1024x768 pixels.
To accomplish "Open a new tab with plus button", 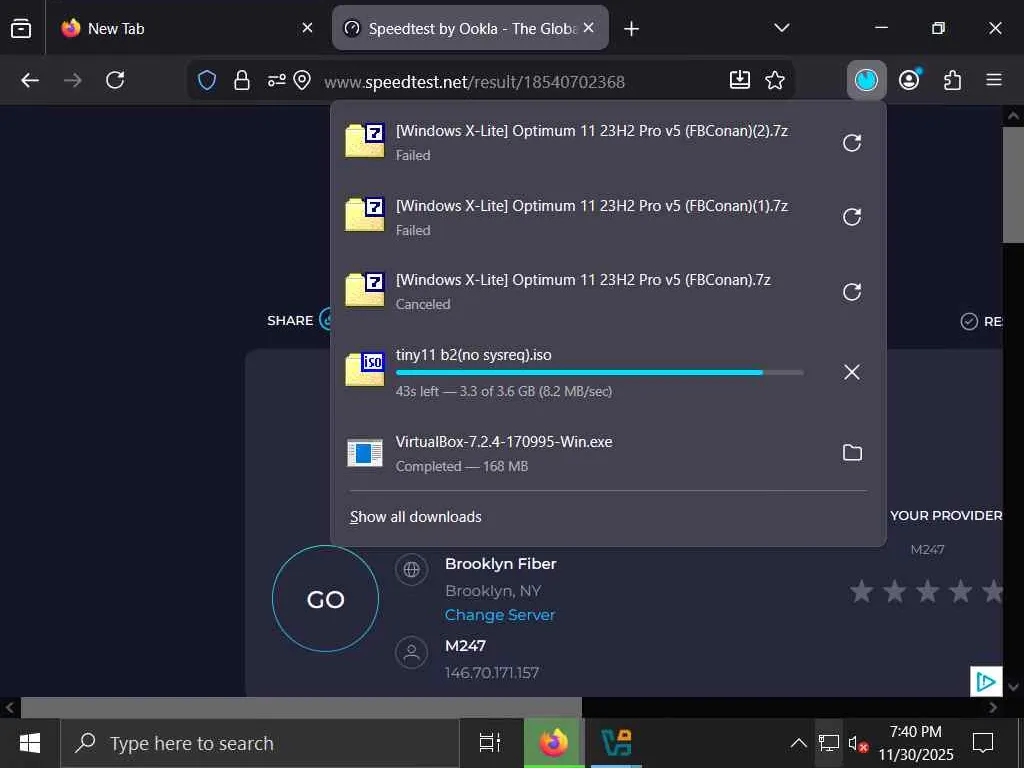I will [632, 28].
